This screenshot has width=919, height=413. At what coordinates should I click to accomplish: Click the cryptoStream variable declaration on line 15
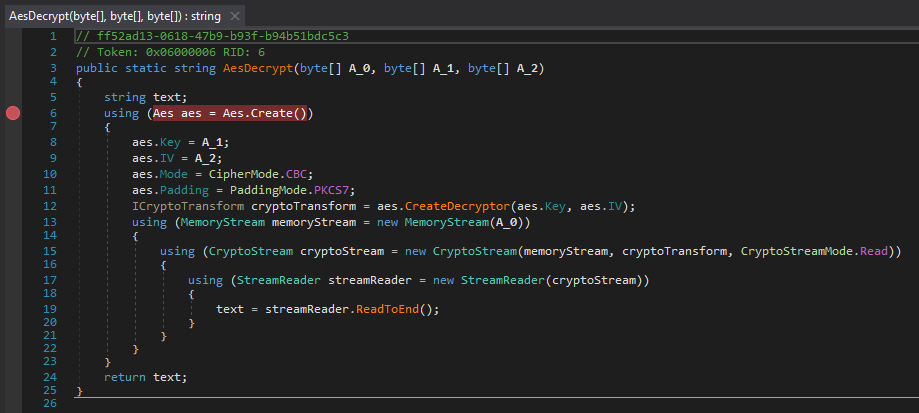click(342, 251)
